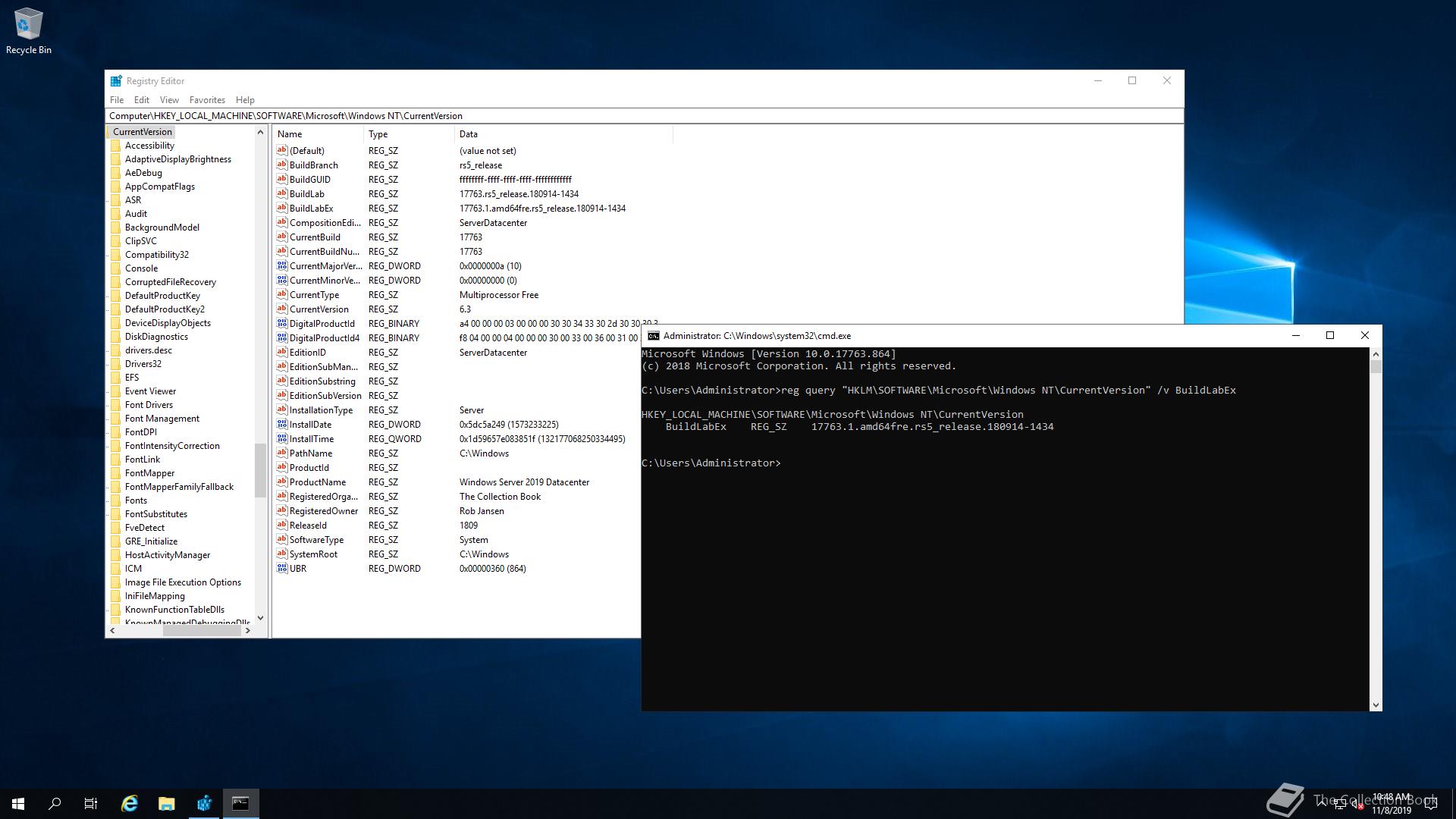This screenshot has width=1456, height=819.
Task: Click the tree horizontal scrollbar right arrow
Action: (x=248, y=631)
